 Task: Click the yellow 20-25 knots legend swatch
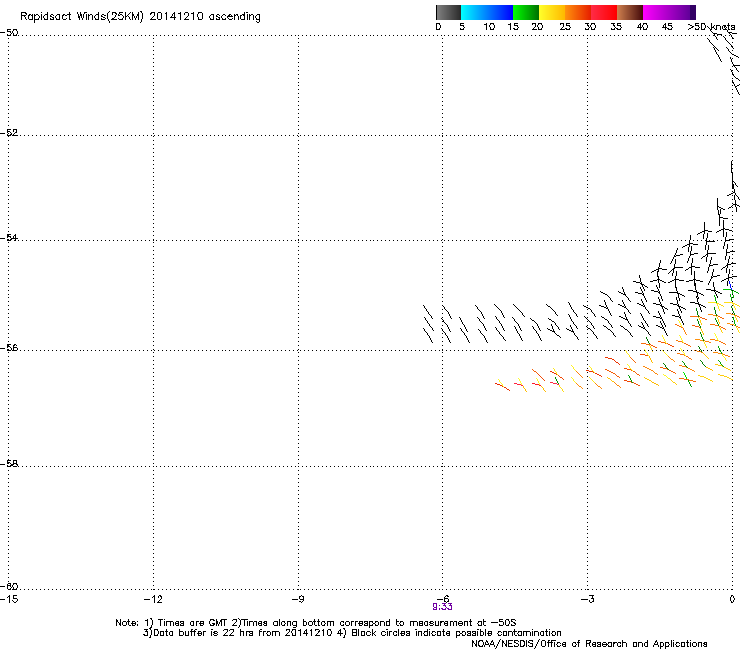[552, 12]
